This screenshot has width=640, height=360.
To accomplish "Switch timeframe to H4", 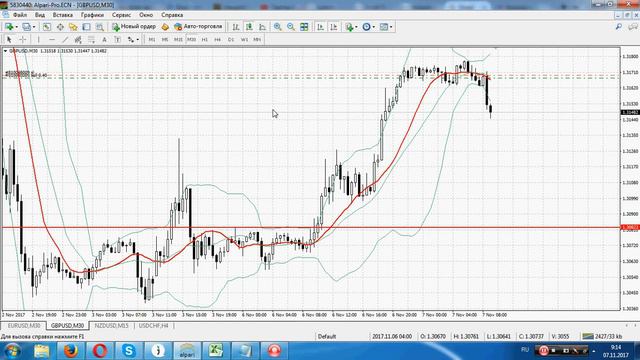I will [x=218, y=40].
